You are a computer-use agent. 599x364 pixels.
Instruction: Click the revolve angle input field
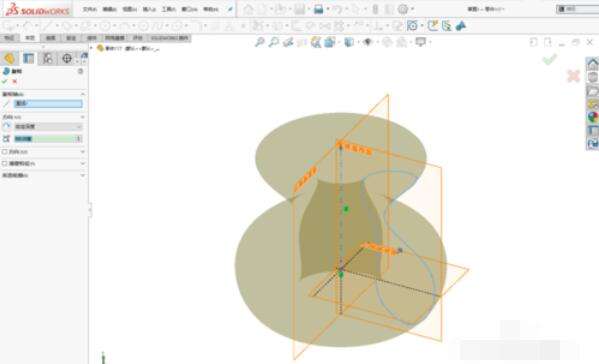point(45,139)
